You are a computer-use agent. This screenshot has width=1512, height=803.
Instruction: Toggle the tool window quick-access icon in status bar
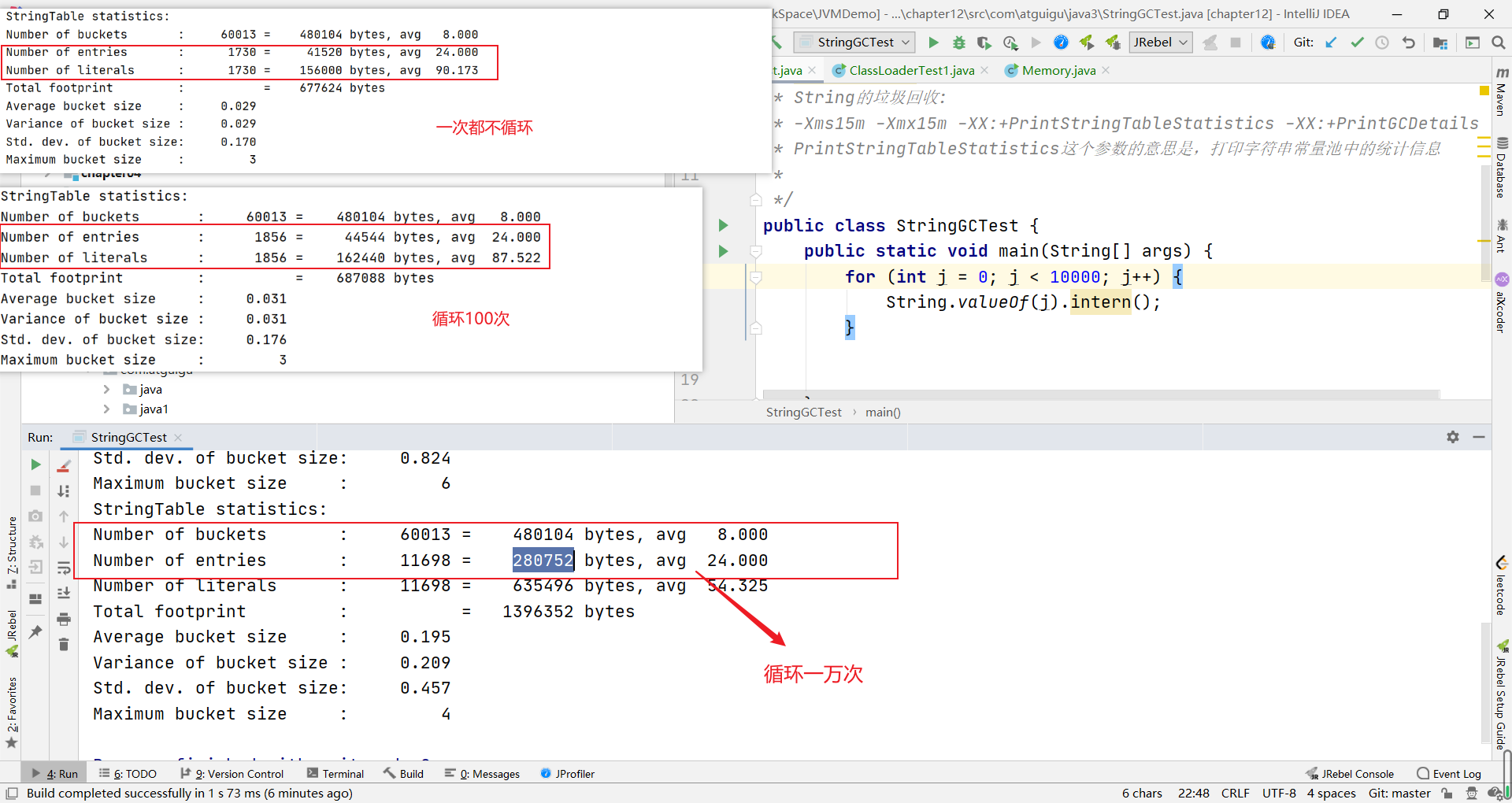12,794
